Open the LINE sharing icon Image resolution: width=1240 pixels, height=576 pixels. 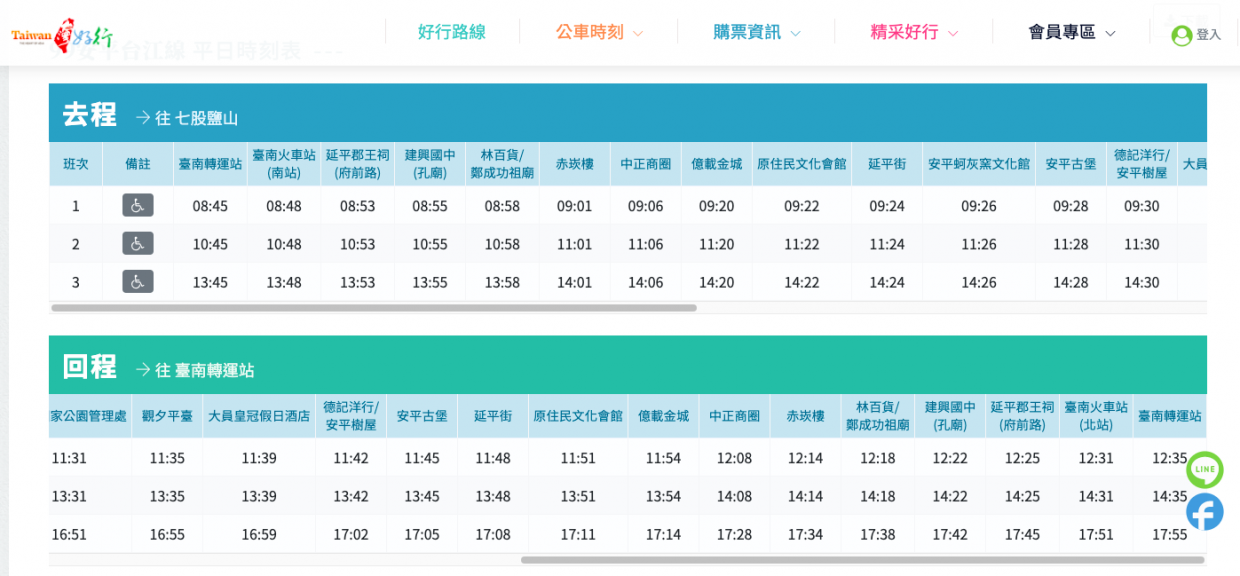(x=1204, y=470)
